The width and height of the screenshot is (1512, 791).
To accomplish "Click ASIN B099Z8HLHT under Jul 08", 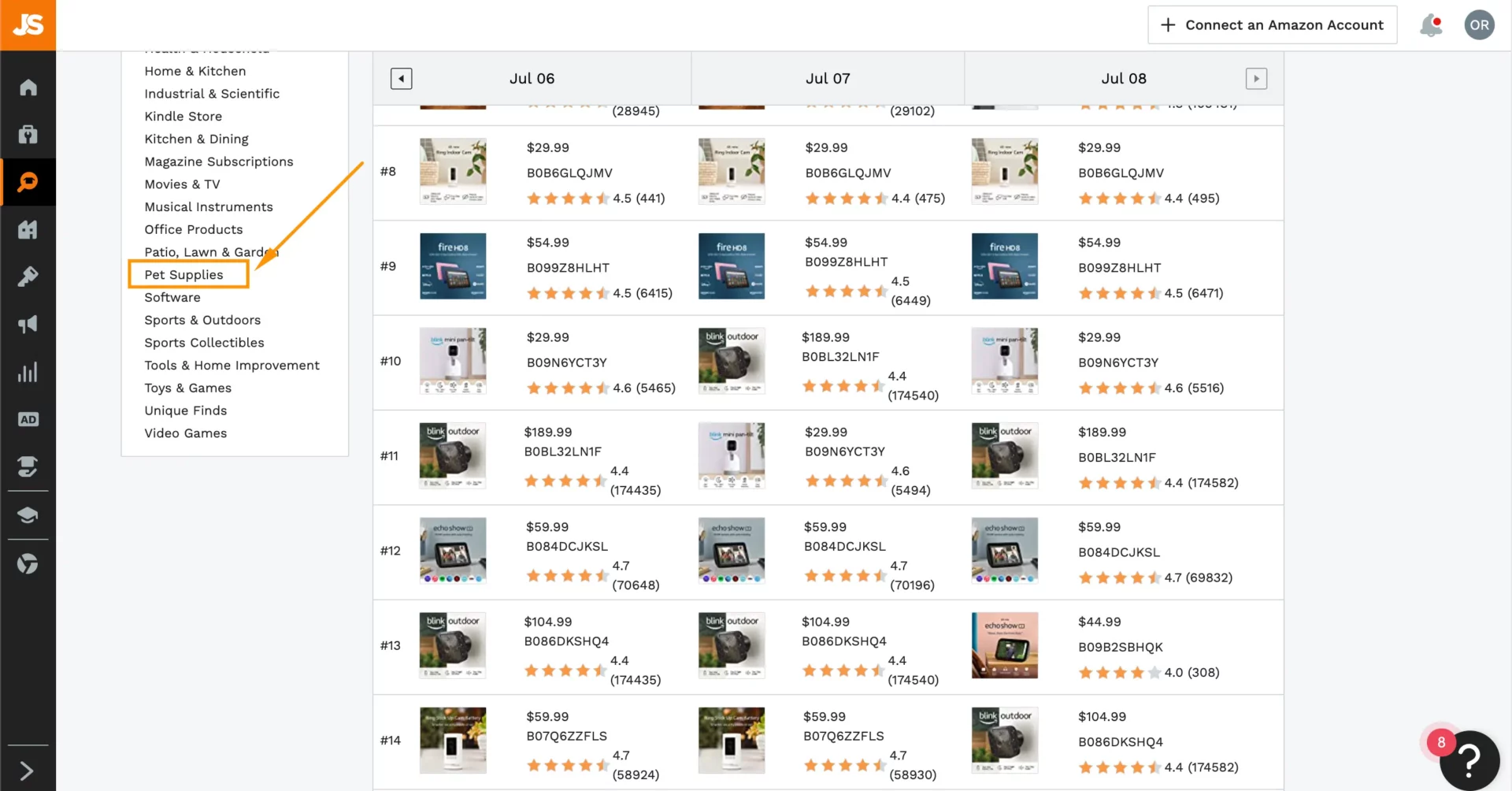I will coord(1119,268).
